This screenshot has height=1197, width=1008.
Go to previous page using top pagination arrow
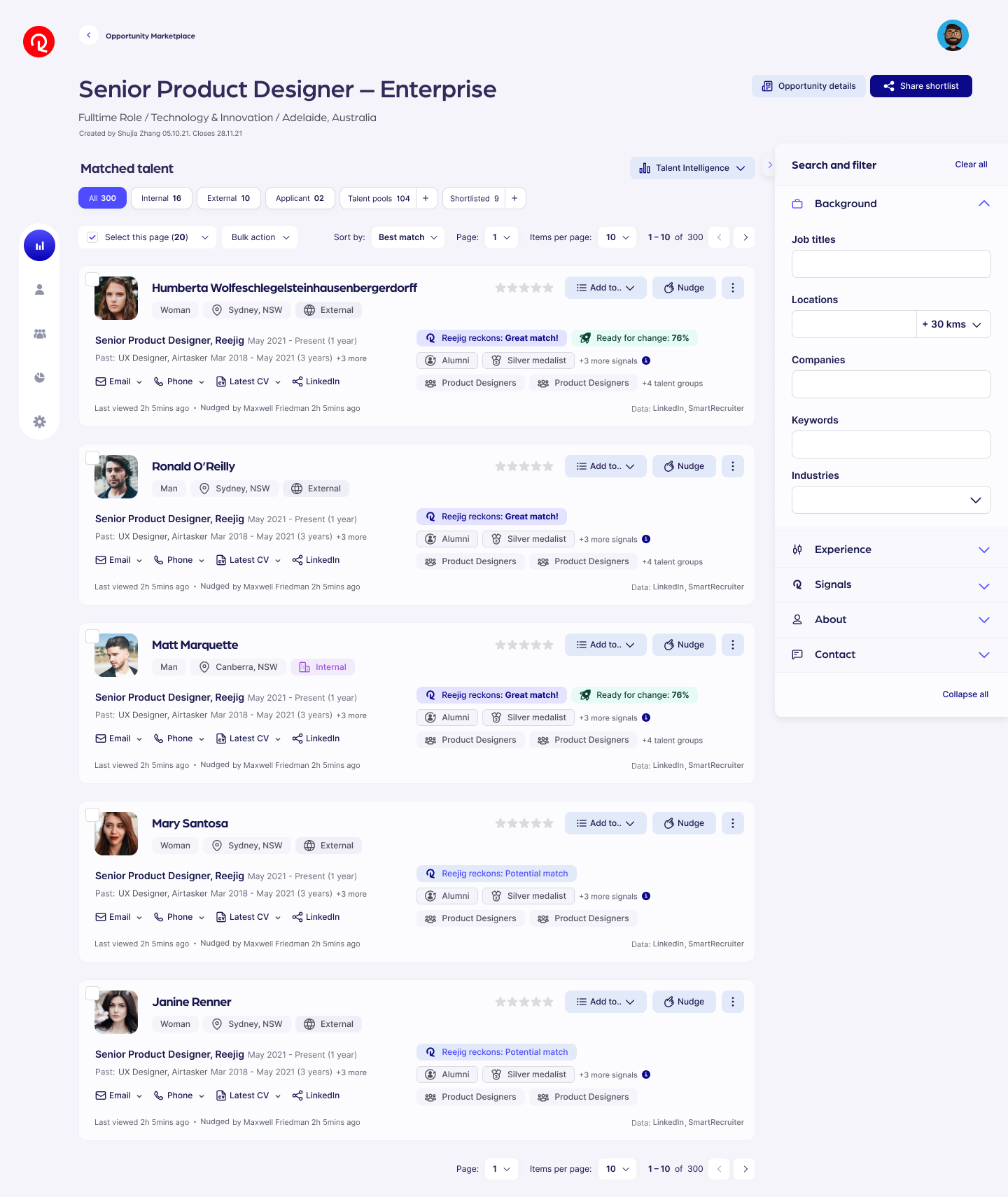coord(719,237)
